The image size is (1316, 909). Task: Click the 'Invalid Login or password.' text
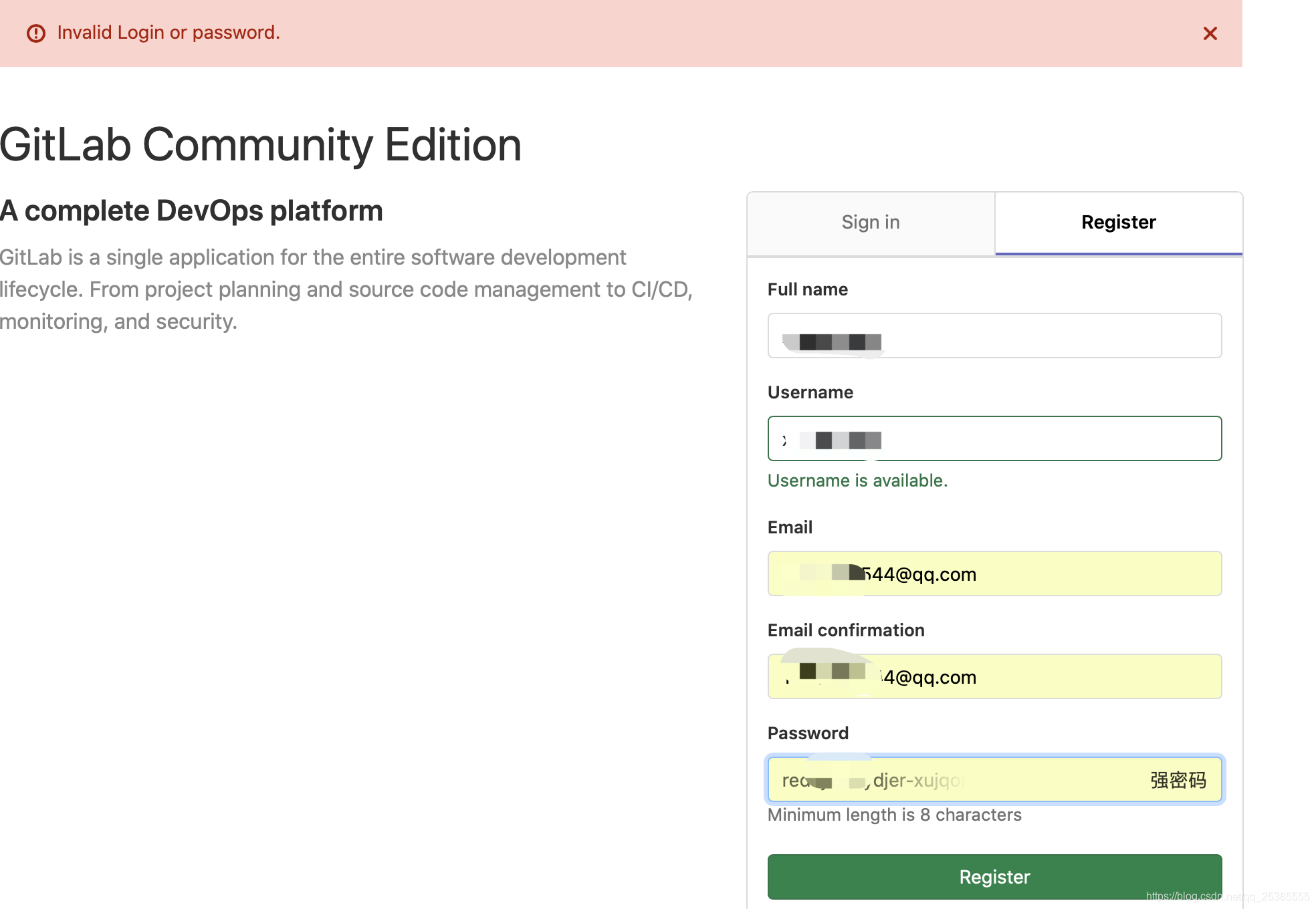pyautogui.click(x=169, y=33)
